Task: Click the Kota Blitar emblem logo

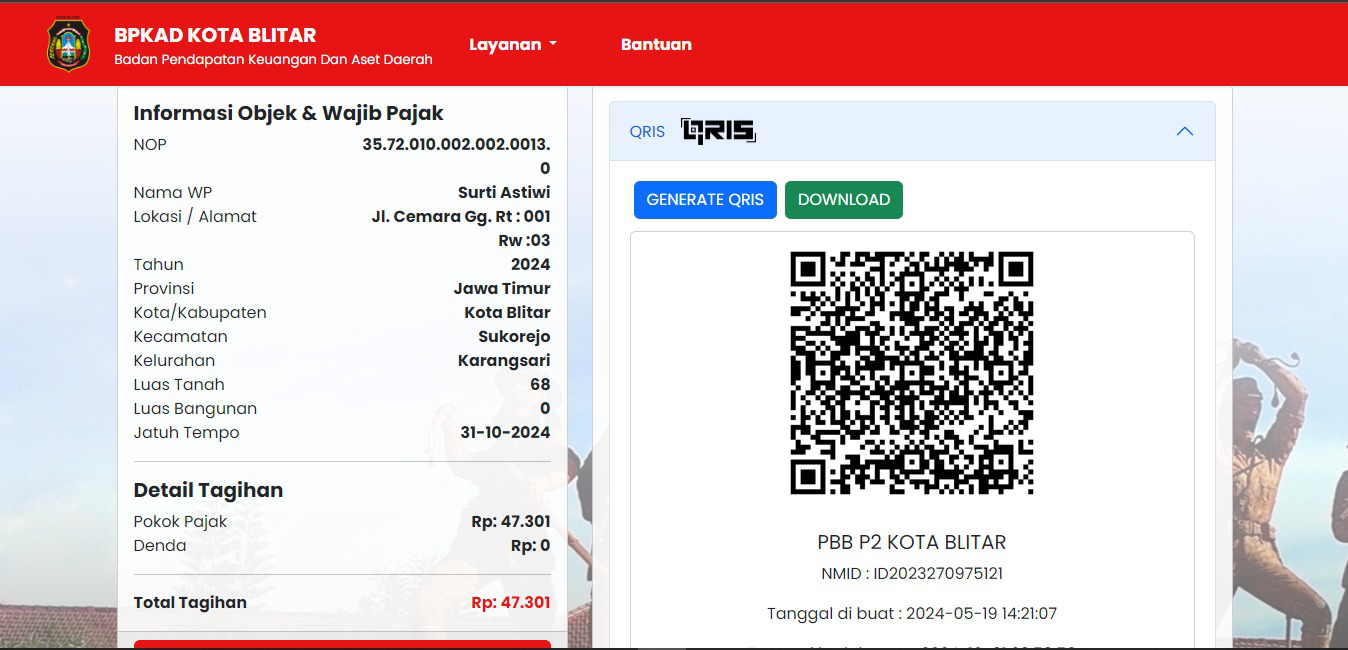Action: [x=68, y=45]
